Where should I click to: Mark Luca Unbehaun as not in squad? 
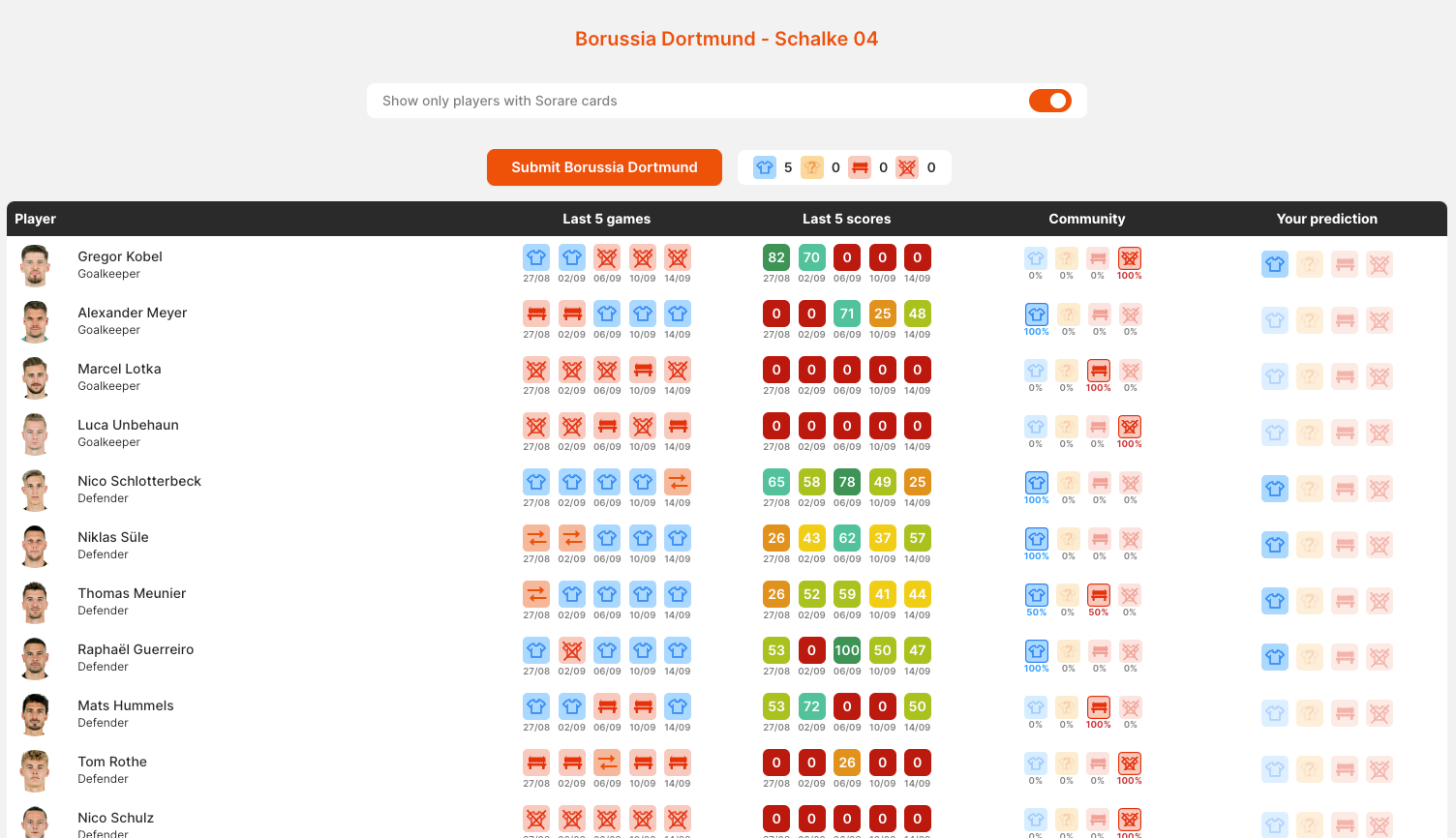coord(1380,433)
